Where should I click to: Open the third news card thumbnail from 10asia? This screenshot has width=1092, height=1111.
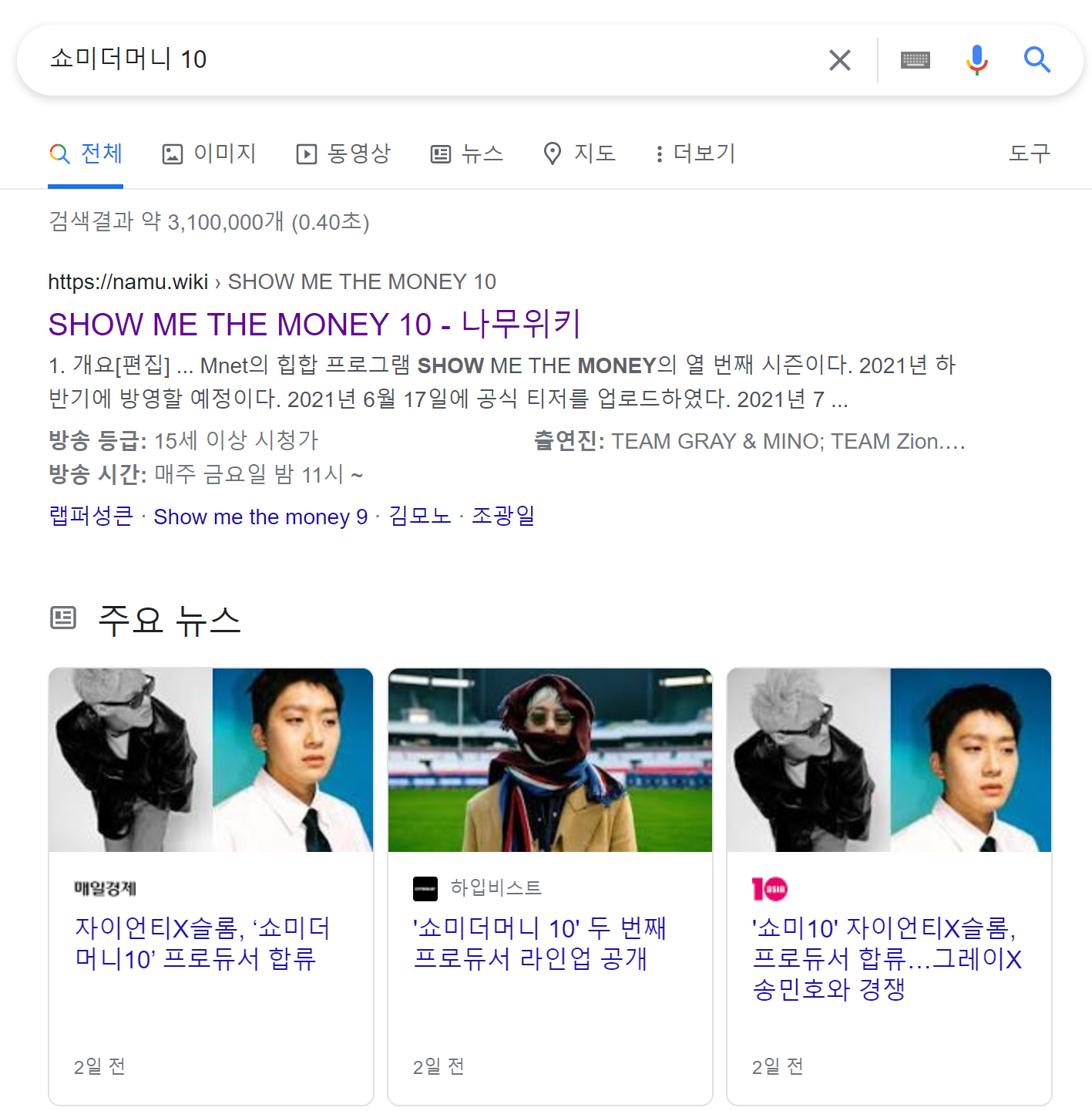889,760
